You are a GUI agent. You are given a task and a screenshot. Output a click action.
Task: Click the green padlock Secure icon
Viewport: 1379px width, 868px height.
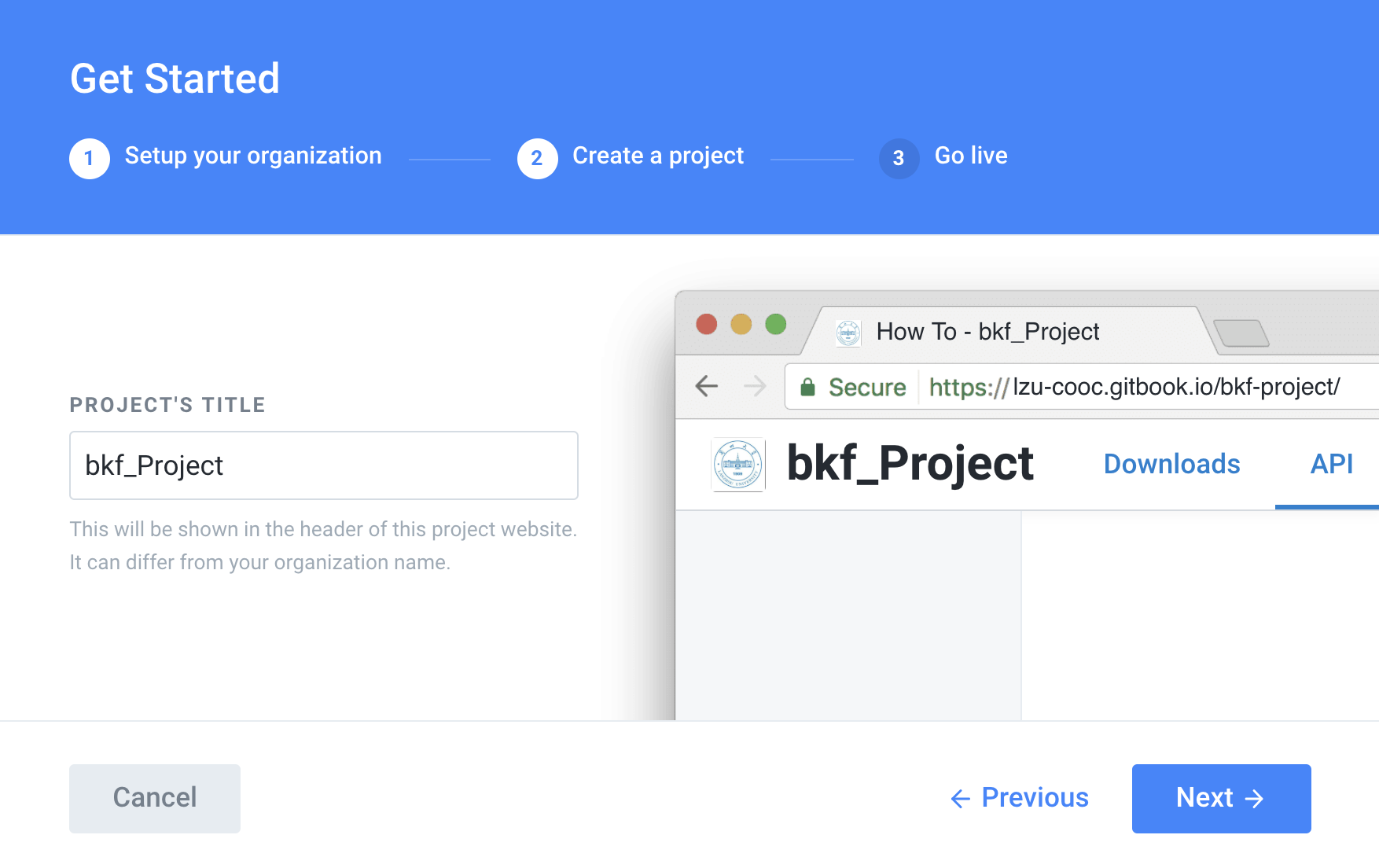point(807,387)
